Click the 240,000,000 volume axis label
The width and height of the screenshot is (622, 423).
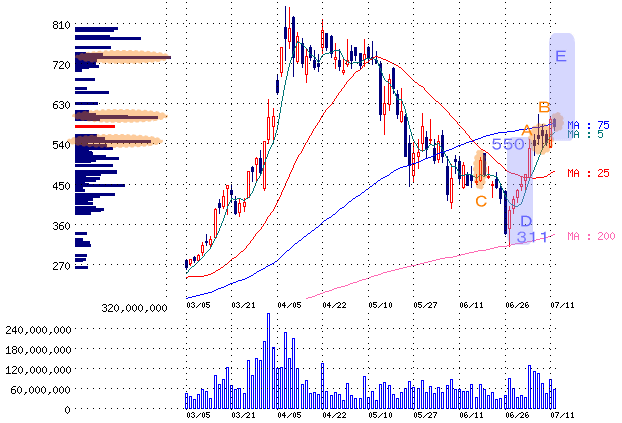[38, 330]
